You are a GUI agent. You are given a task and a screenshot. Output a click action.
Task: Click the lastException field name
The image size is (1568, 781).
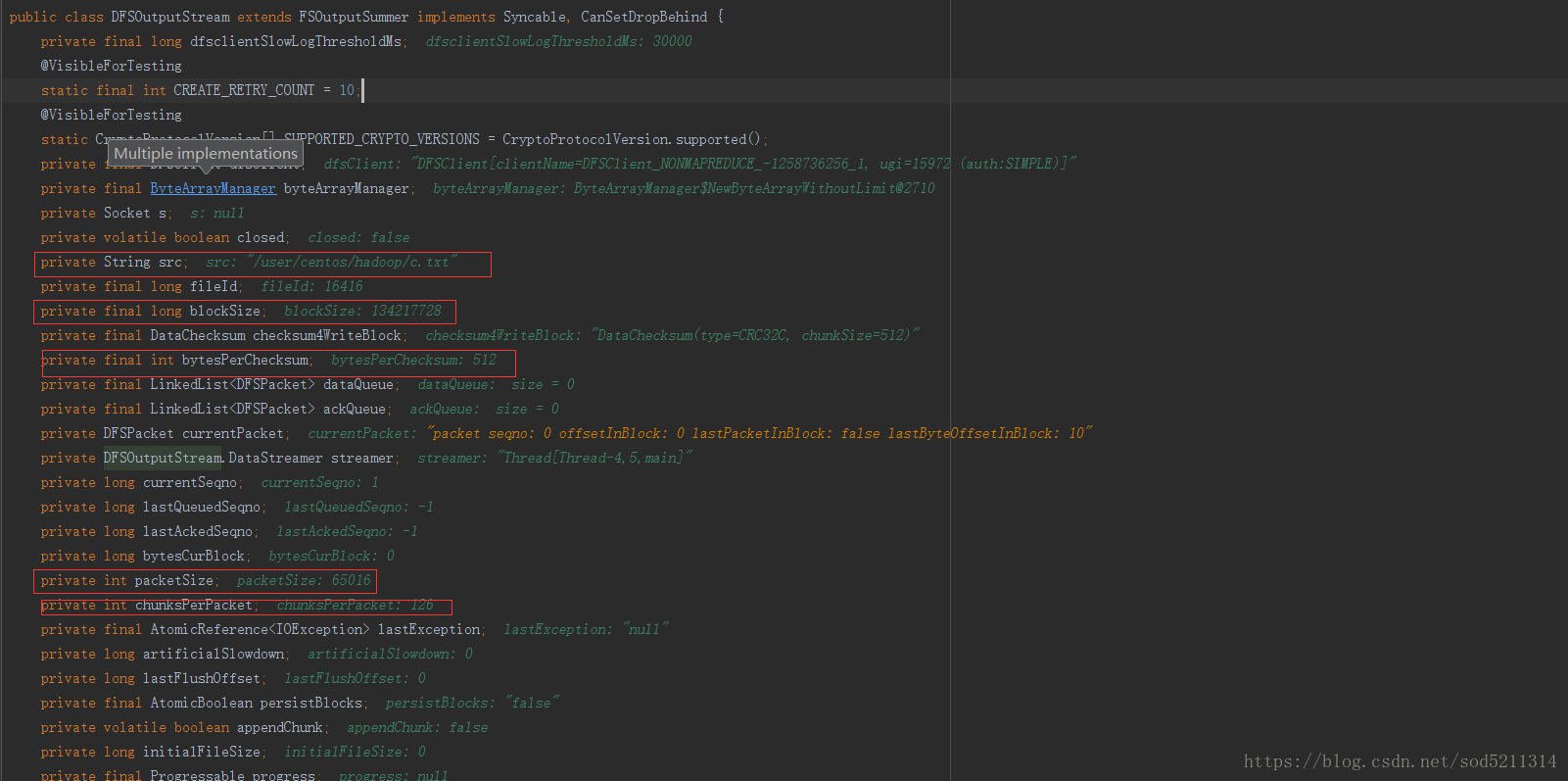(x=429, y=629)
